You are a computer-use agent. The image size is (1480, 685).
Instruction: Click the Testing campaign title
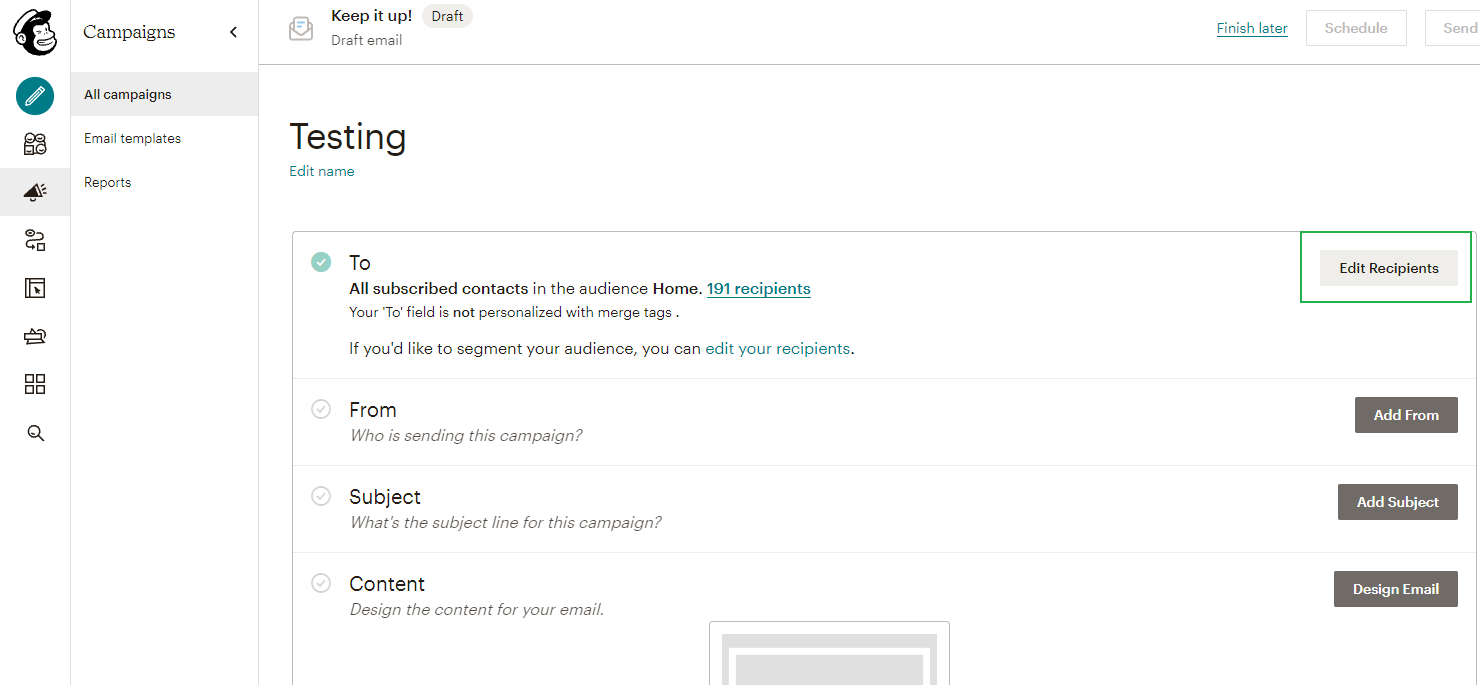pos(348,137)
